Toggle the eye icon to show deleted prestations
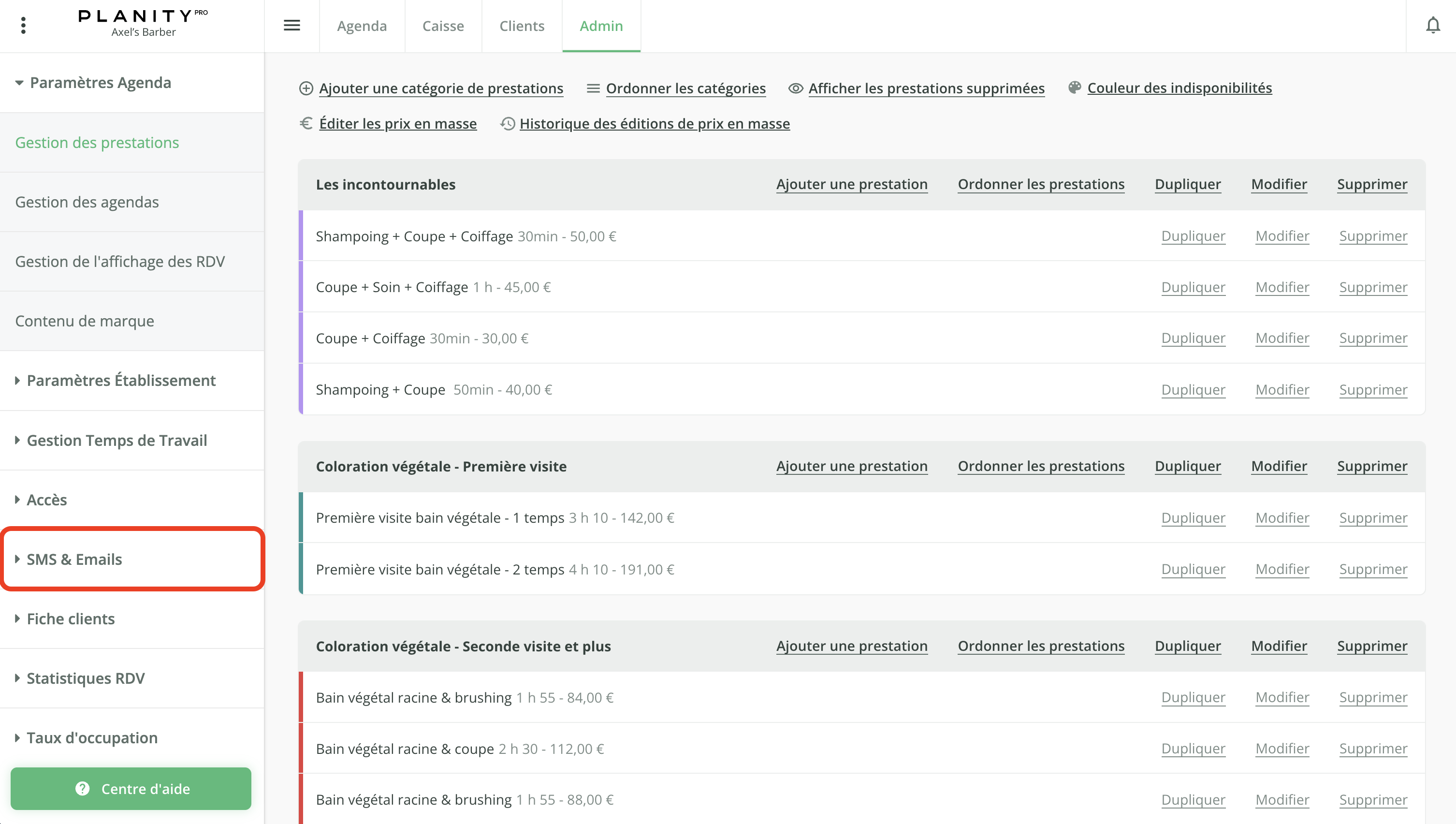1456x824 pixels. pos(795,88)
